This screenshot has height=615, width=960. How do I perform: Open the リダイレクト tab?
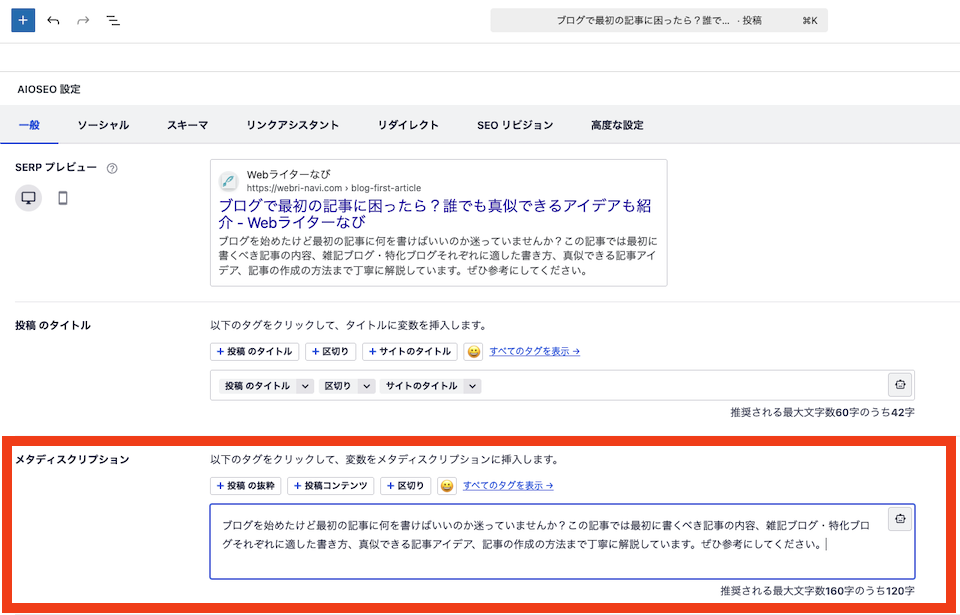point(408,125)
